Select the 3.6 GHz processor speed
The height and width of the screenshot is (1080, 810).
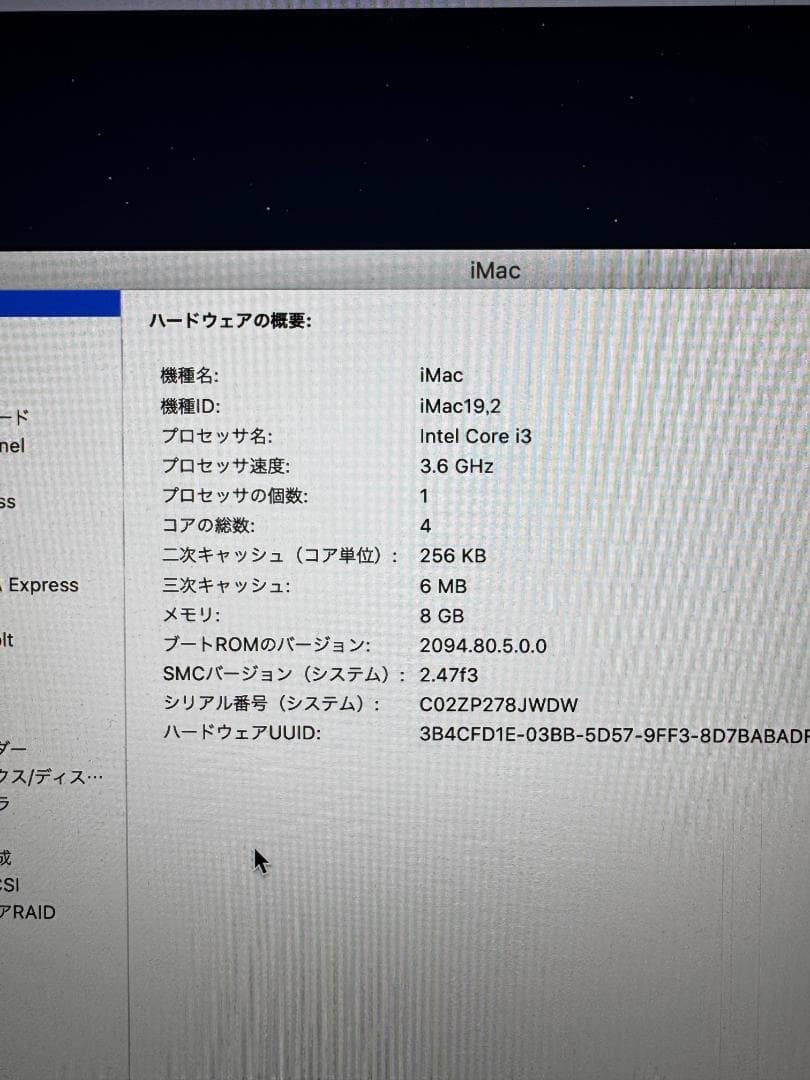click(456, 466)
